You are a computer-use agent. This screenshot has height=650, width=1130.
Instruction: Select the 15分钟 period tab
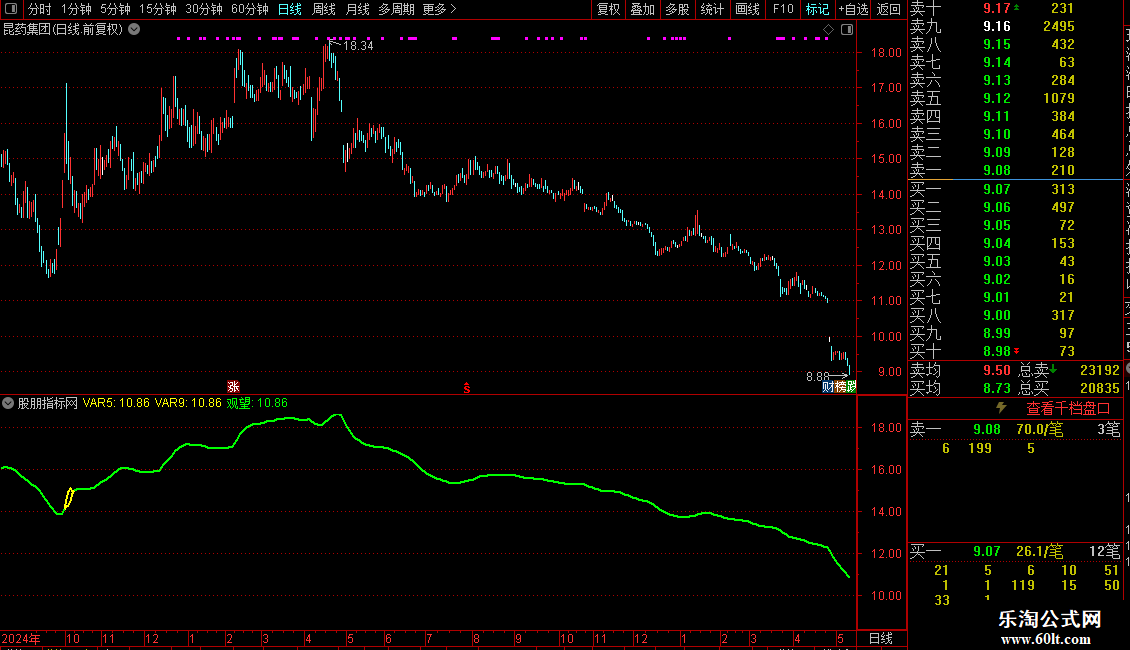coord(158,9)
